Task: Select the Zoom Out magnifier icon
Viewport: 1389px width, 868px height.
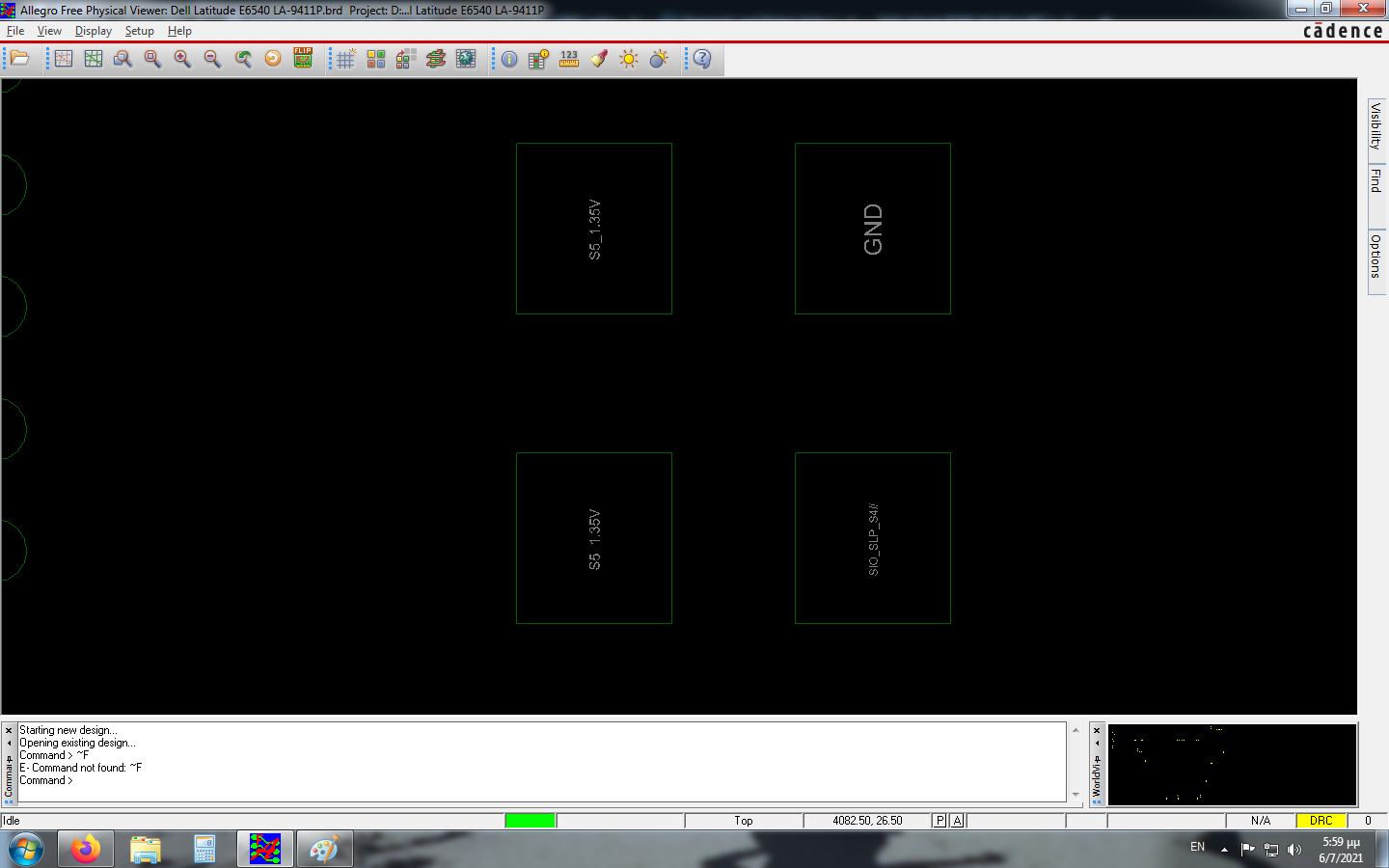Action: [x=212, y=59]
